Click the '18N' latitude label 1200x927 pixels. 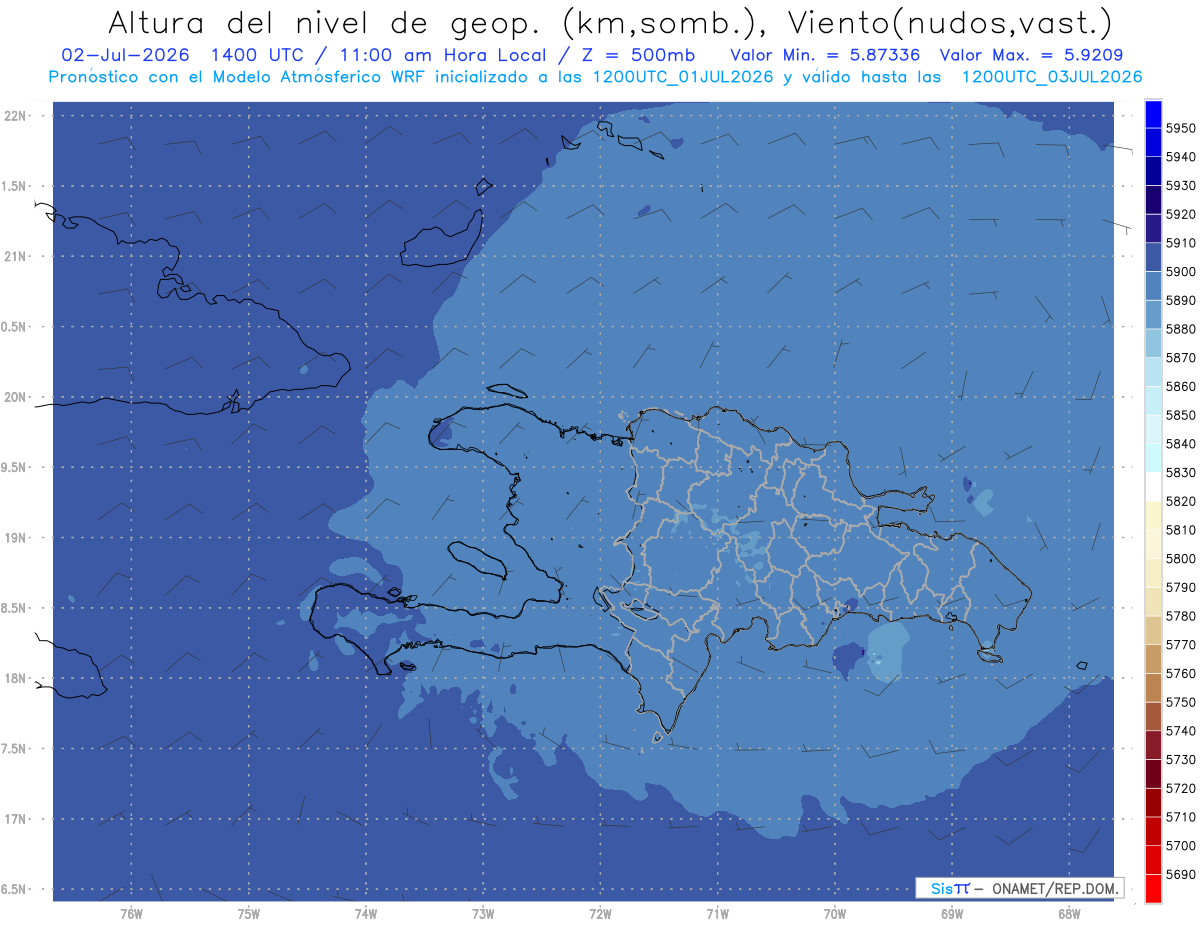15,678
